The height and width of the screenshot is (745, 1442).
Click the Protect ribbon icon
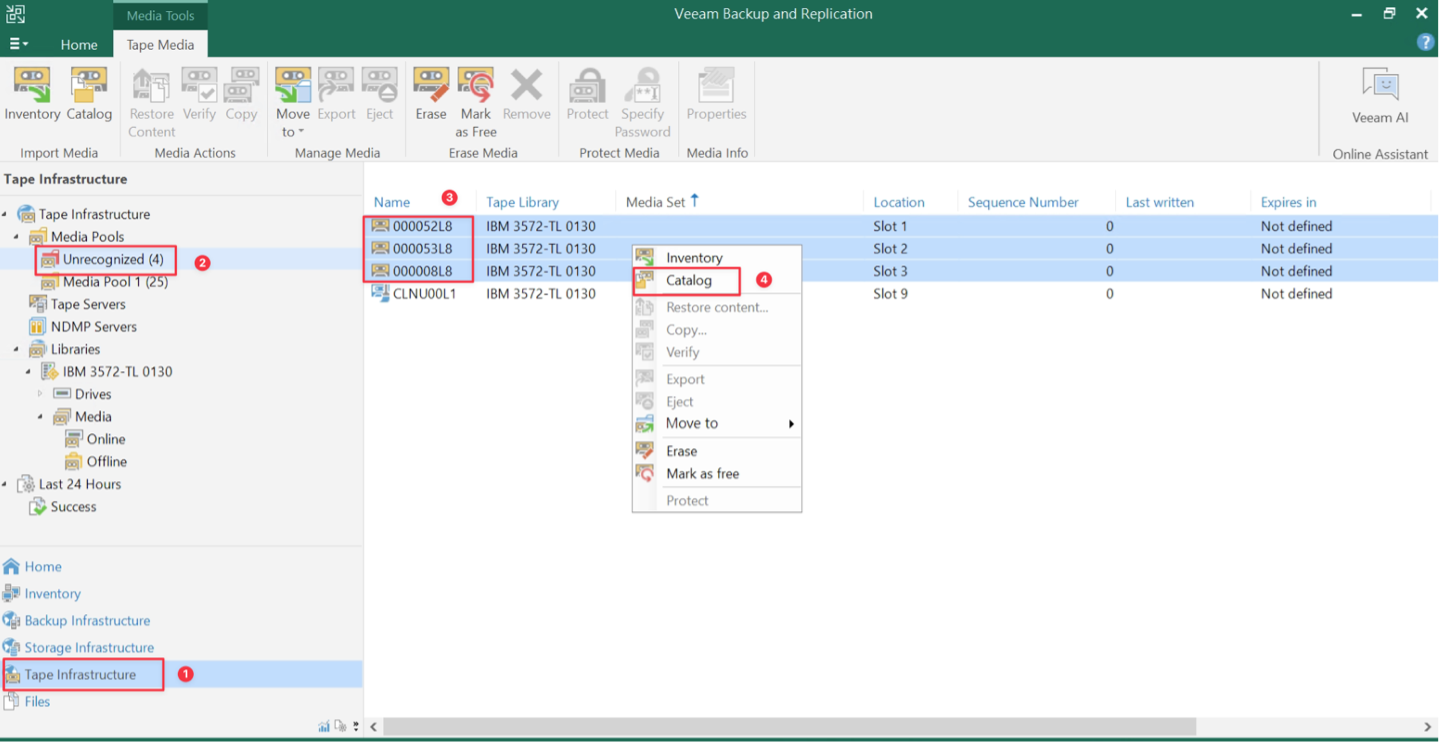point(587,95)
